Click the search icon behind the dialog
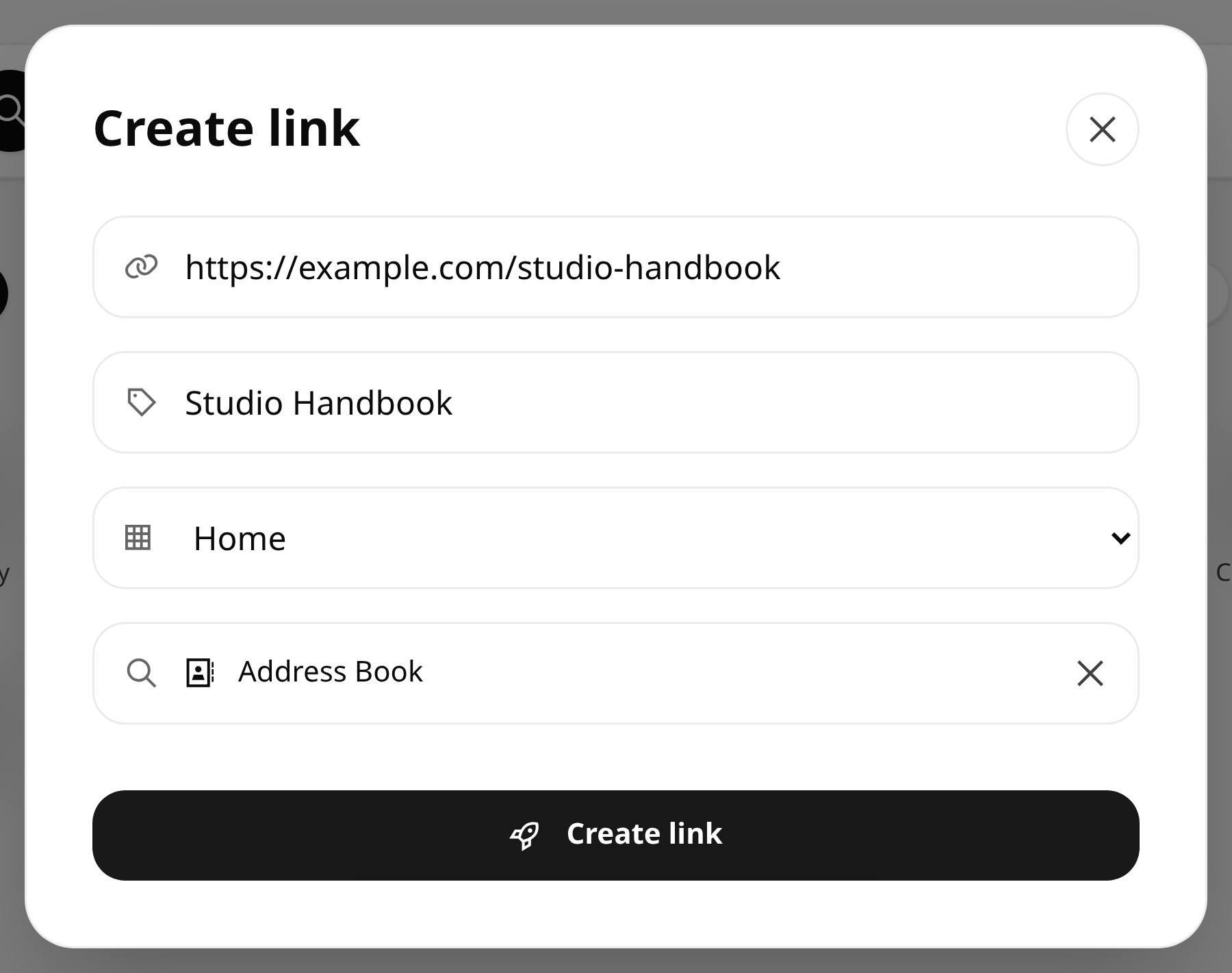1232x973 pixels. pos(12,110)
